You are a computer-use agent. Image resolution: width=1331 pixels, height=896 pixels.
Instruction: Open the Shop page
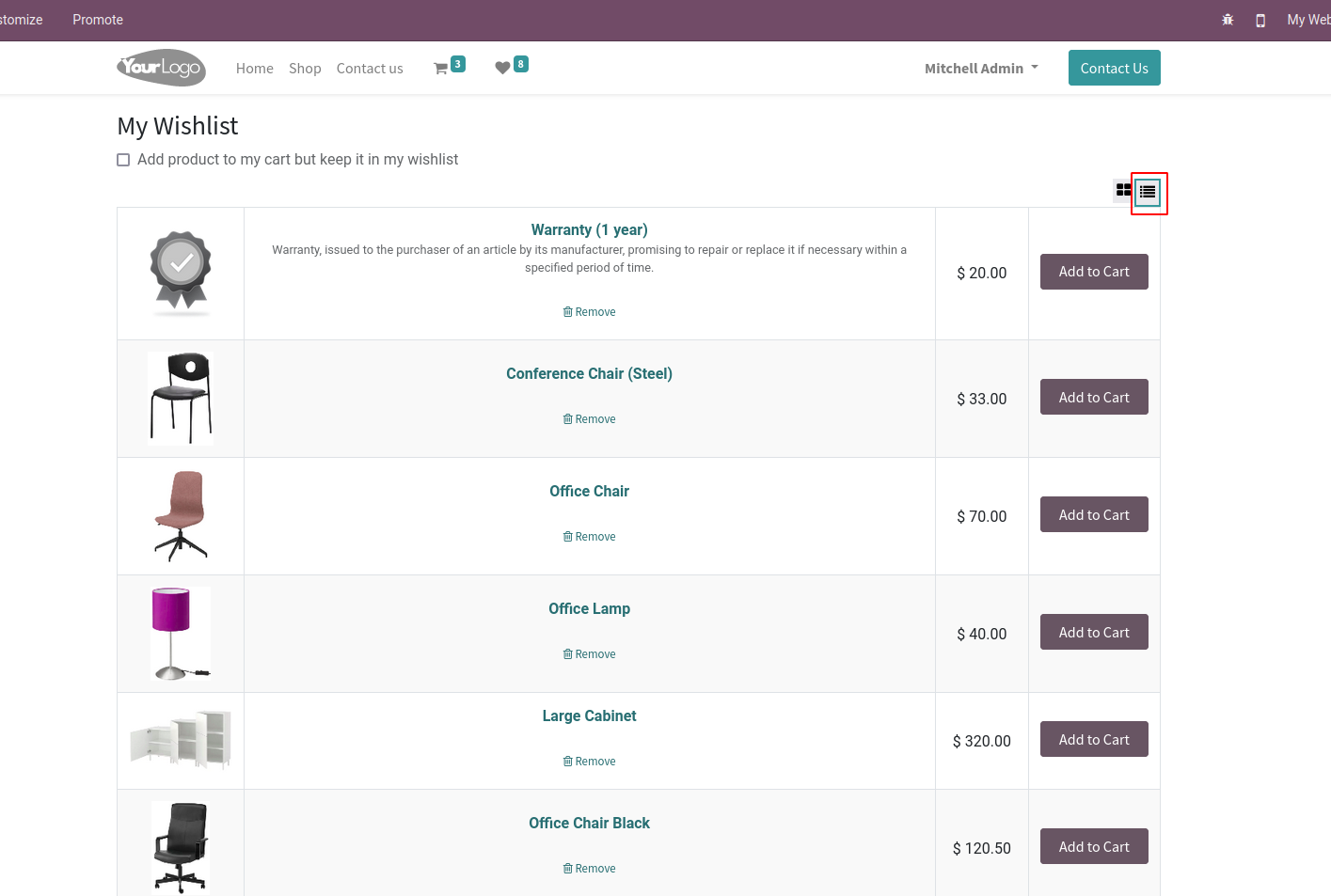click(305, 69)
